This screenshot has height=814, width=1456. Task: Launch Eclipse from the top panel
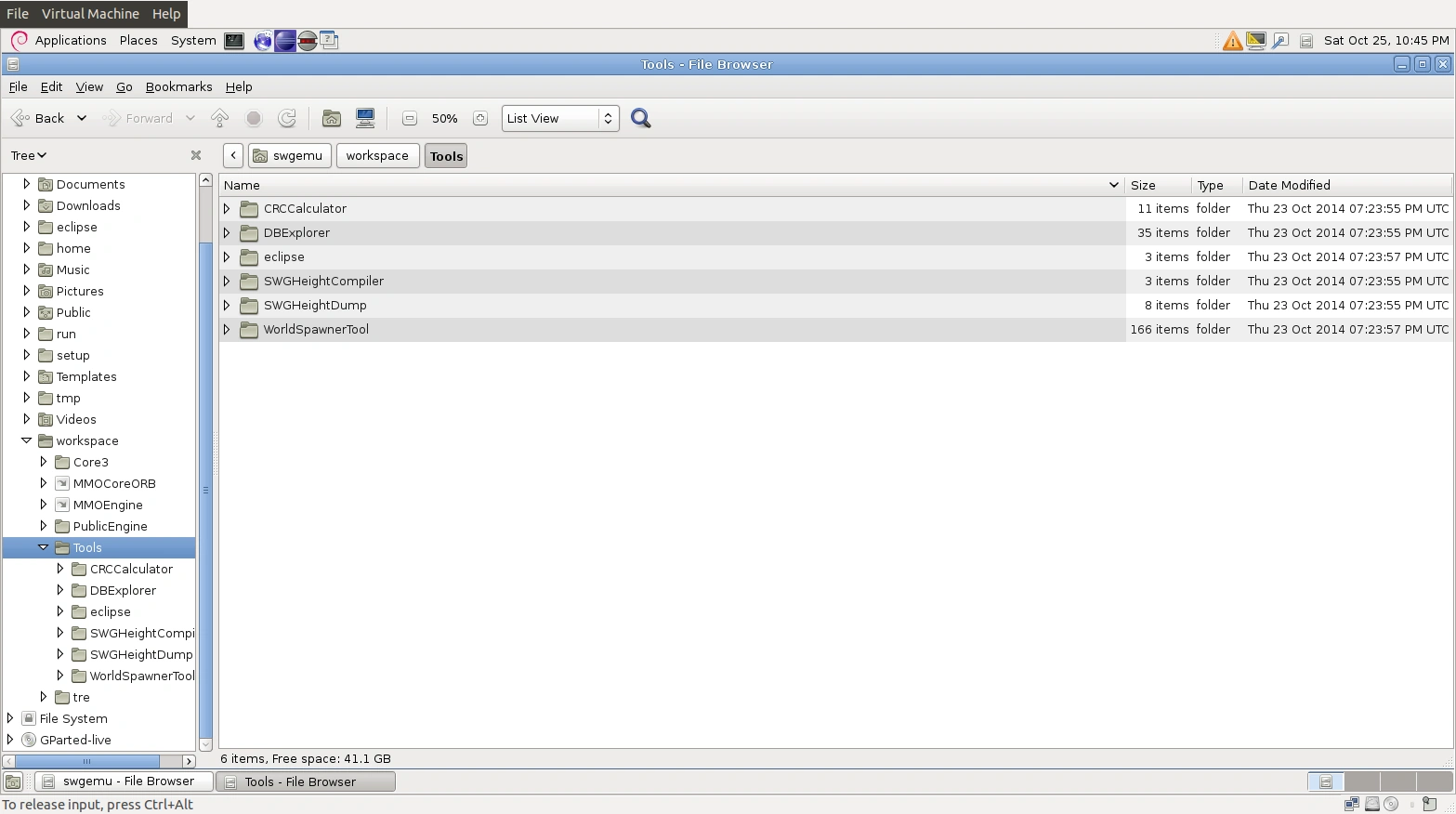click(285, 41)
